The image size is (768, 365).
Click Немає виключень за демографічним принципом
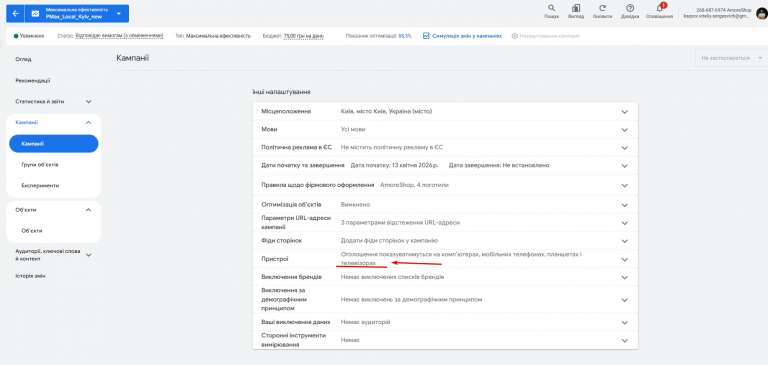click(x=411, y=300)
